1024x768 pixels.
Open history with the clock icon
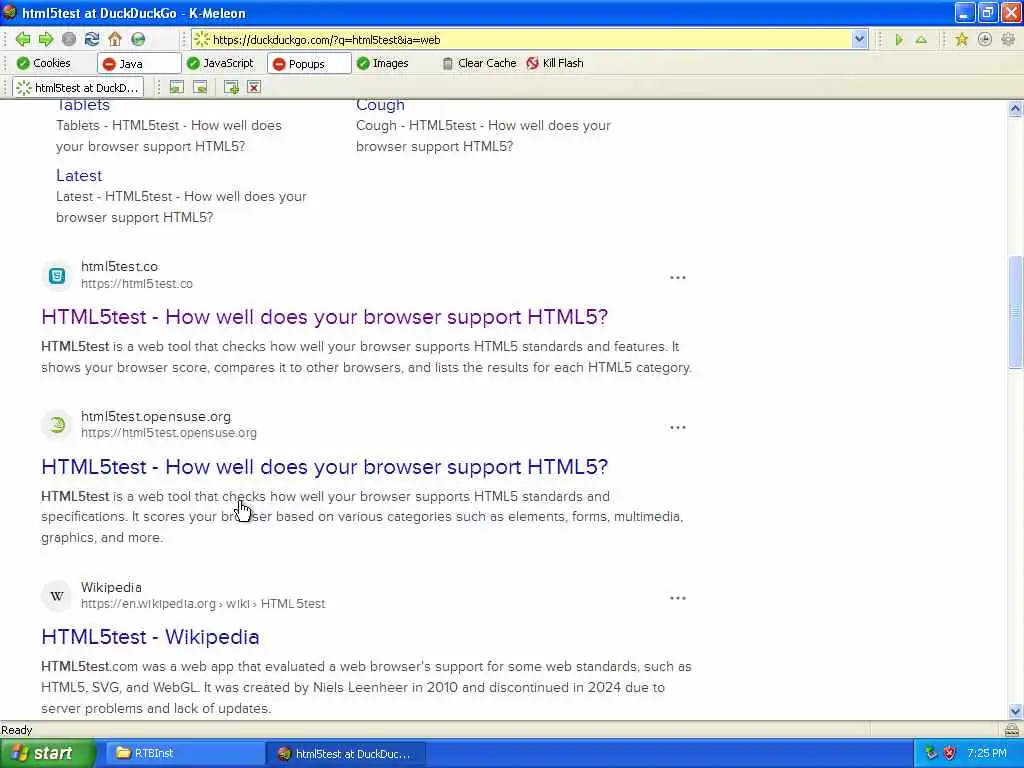click(984, 40)
